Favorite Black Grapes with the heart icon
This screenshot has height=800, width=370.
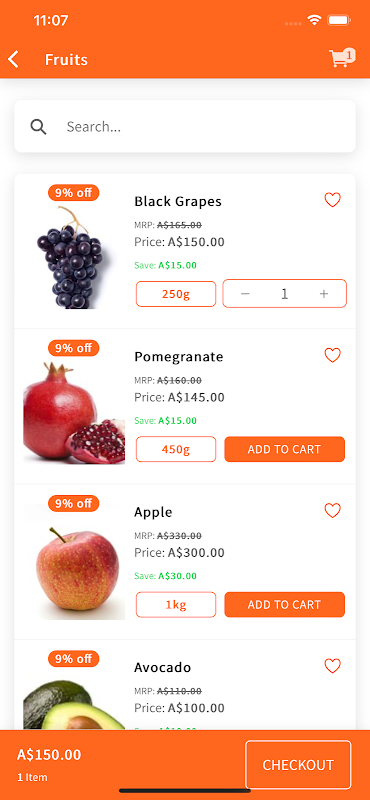pyautogui.click(x=333, y=199)
